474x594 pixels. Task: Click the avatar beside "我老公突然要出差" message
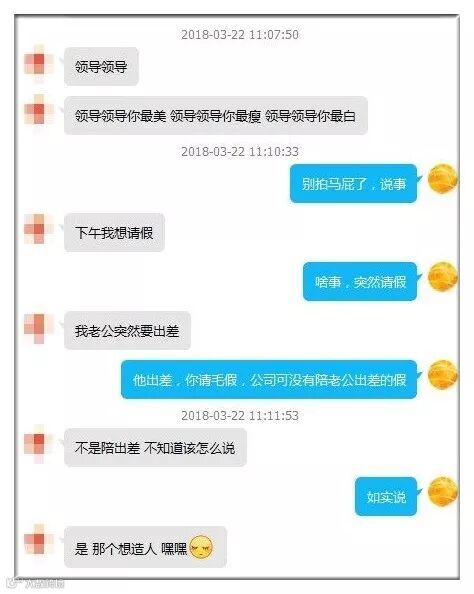point(37,327)
